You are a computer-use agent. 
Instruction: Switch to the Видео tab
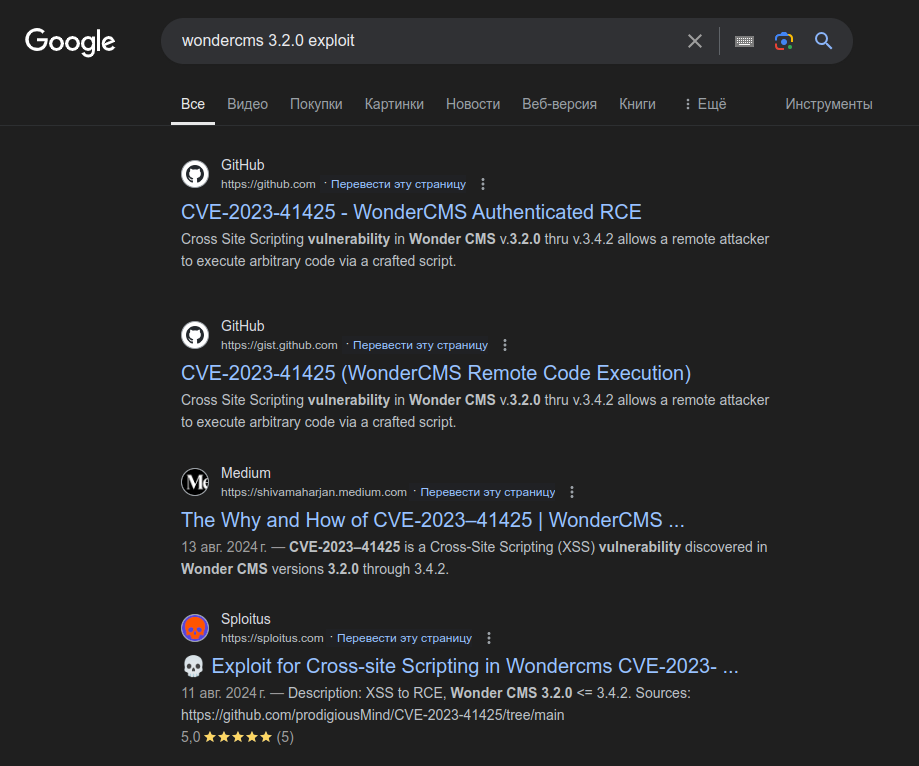(x=247, y=104)
